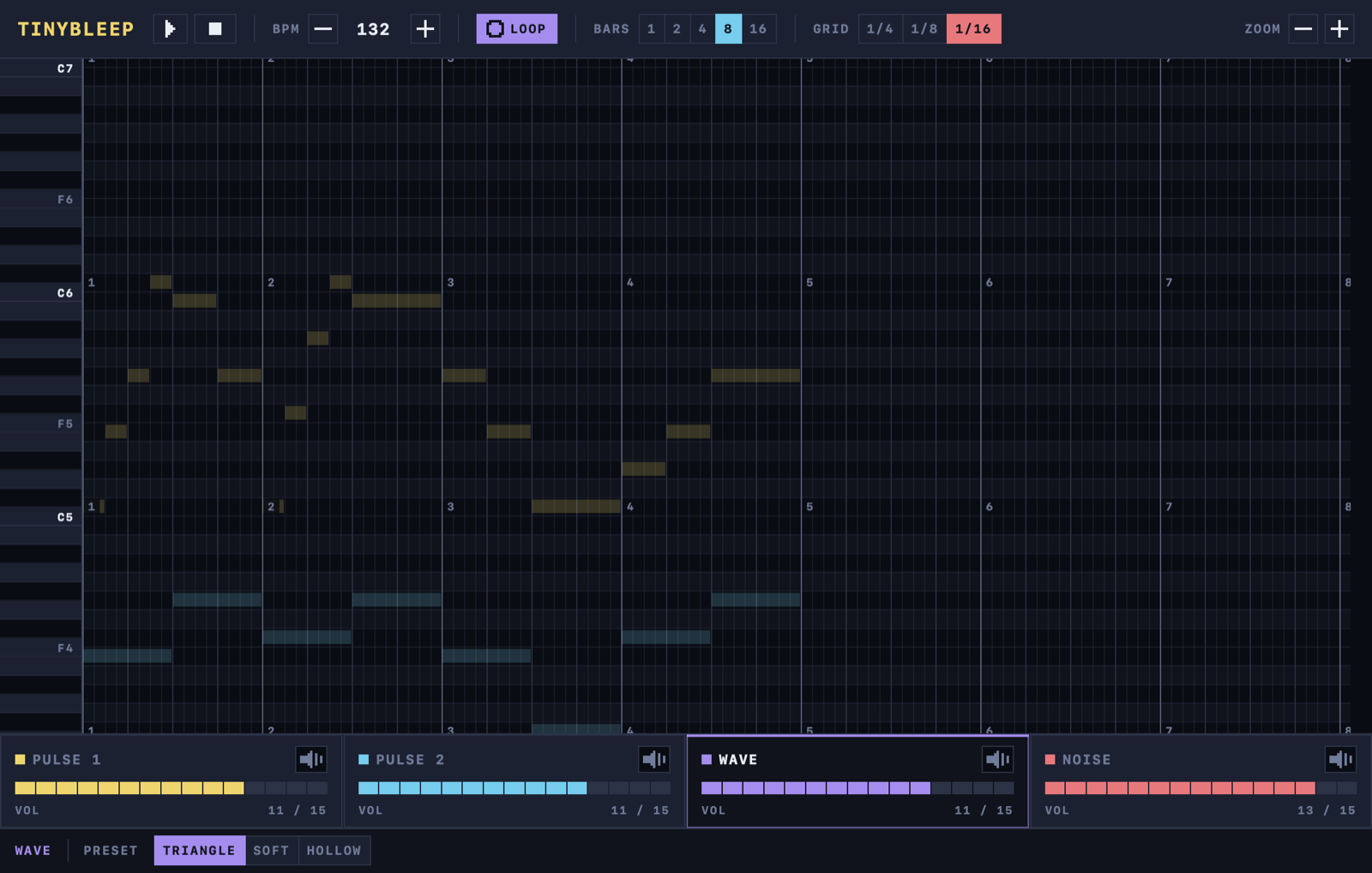The width and height of the screenshot is (1372, 873).
Task: Select the 1/8 grid resolution
Action: click(924, 29)
